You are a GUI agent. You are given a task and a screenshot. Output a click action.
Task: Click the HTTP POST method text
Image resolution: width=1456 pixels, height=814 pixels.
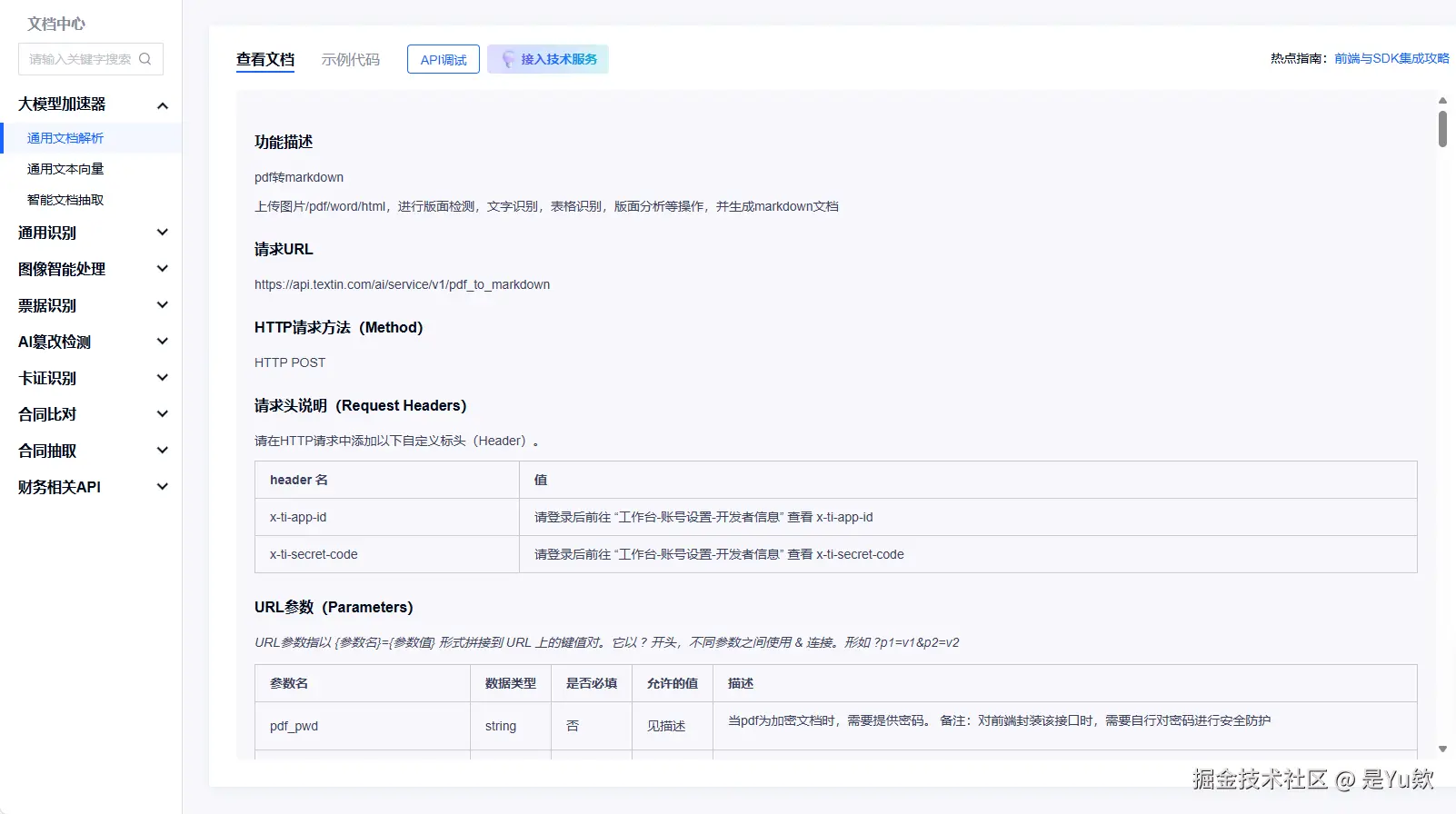tap(290, 362)
